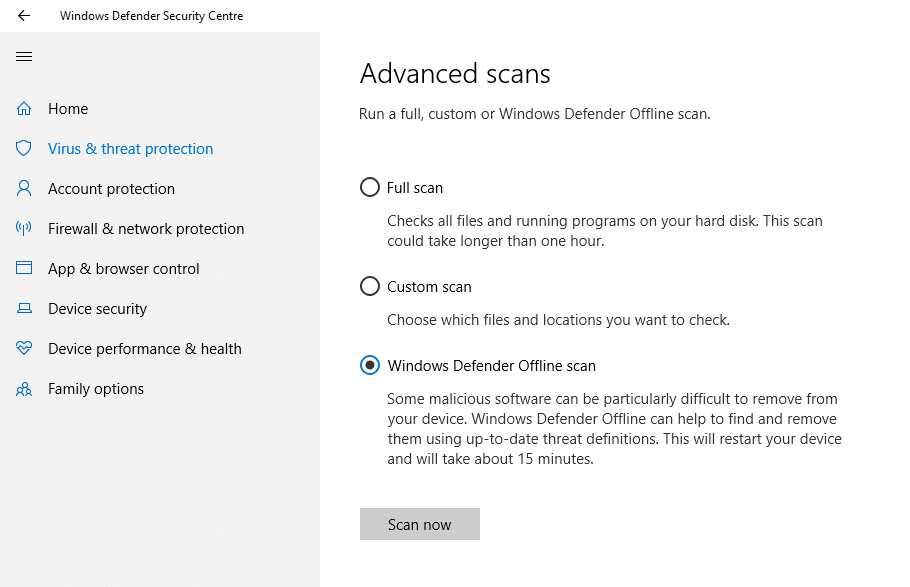Click the Device security laptop icon

pos(24,308)
